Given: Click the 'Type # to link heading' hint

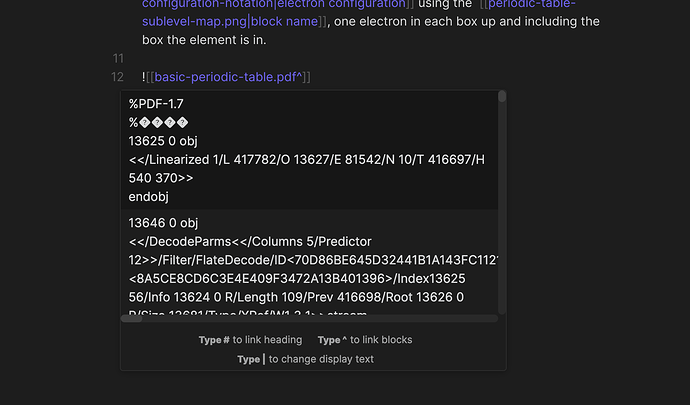Looking at the screenshot, I should (250, 340).
